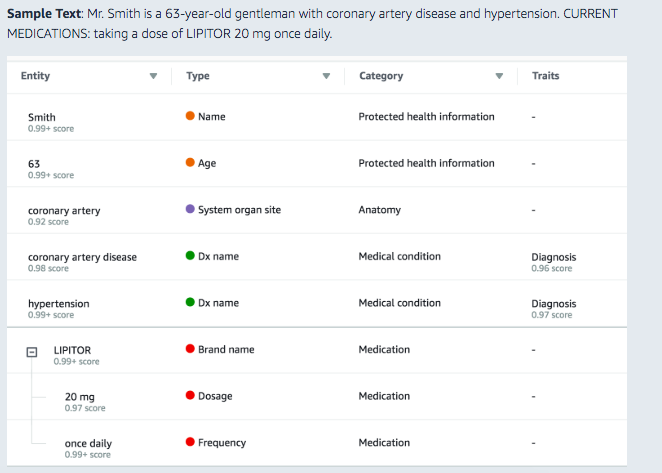662x473 pixels.
Task: Open the Type column filter dropdown
Action: [x=326, y=76]
